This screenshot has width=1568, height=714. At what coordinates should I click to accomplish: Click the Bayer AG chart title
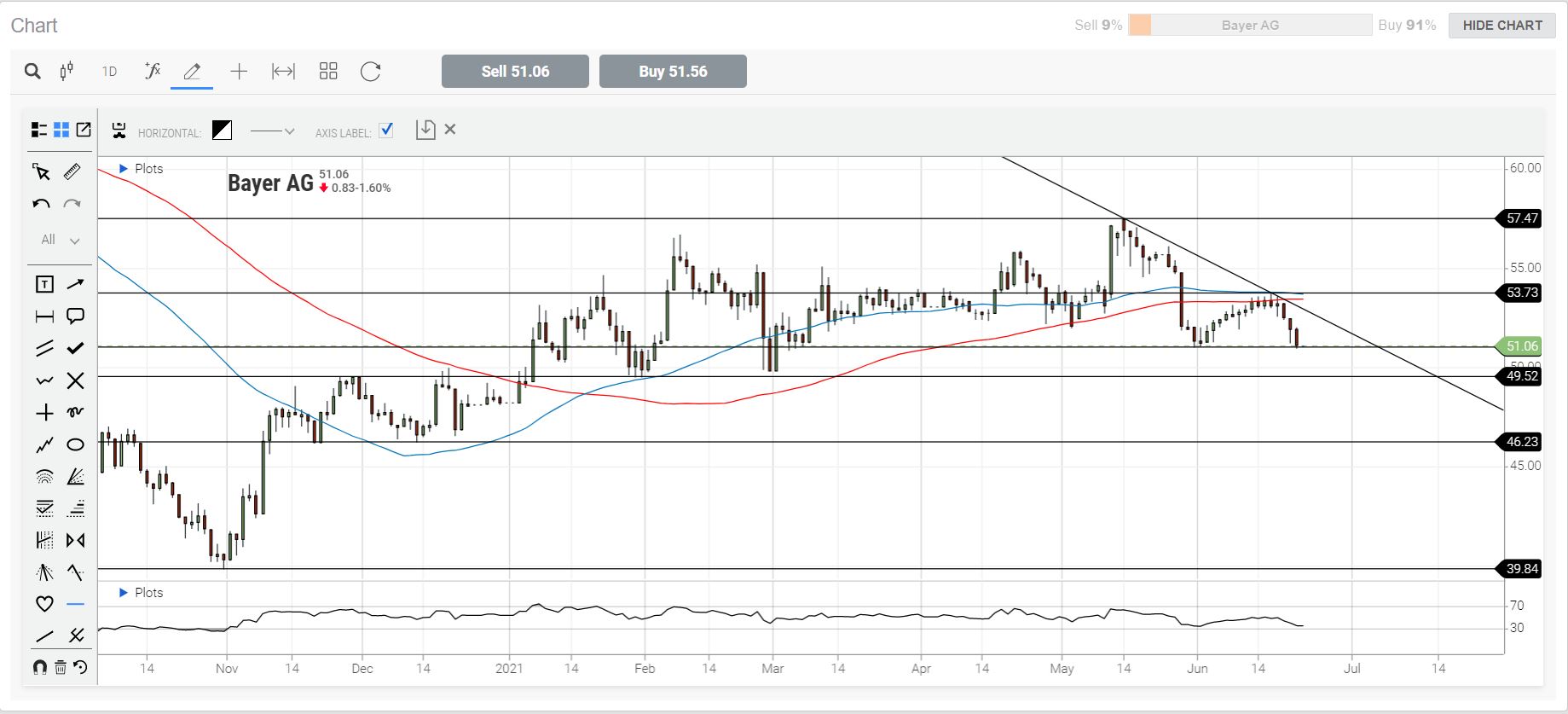(270, 183)
